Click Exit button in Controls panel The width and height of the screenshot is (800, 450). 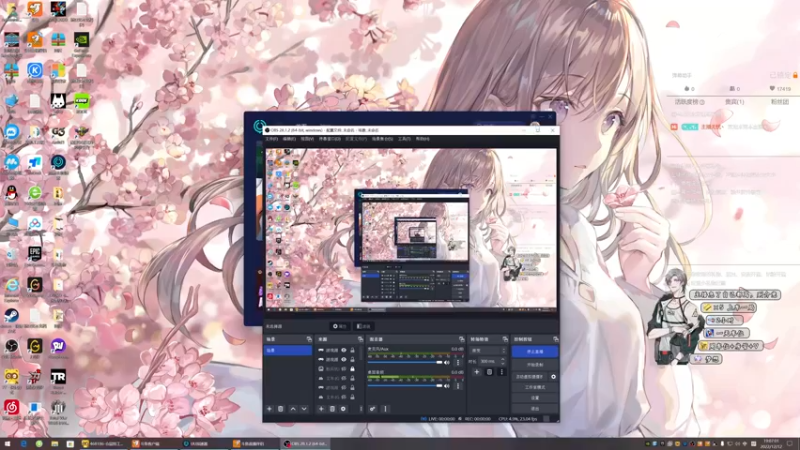point(535,409)
